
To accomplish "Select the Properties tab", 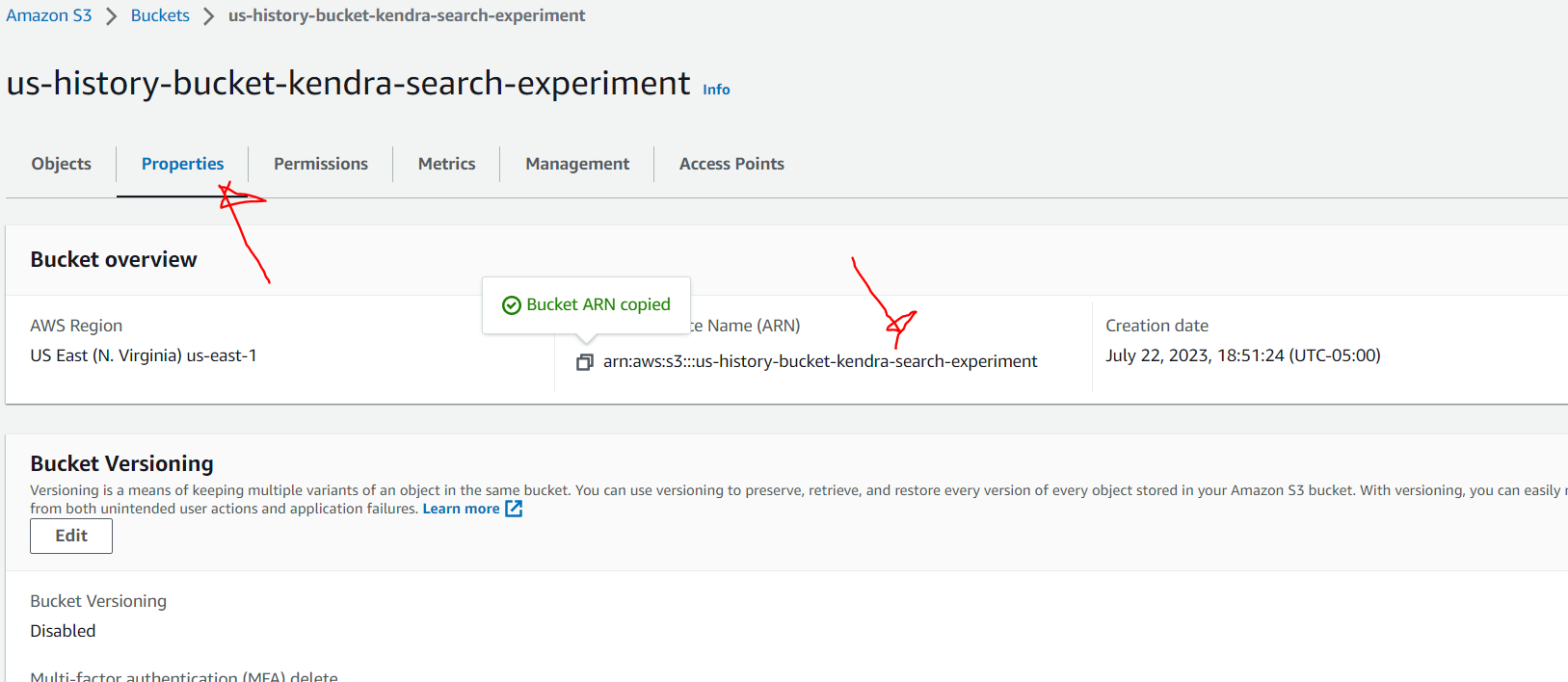I will tap(183, 164).
